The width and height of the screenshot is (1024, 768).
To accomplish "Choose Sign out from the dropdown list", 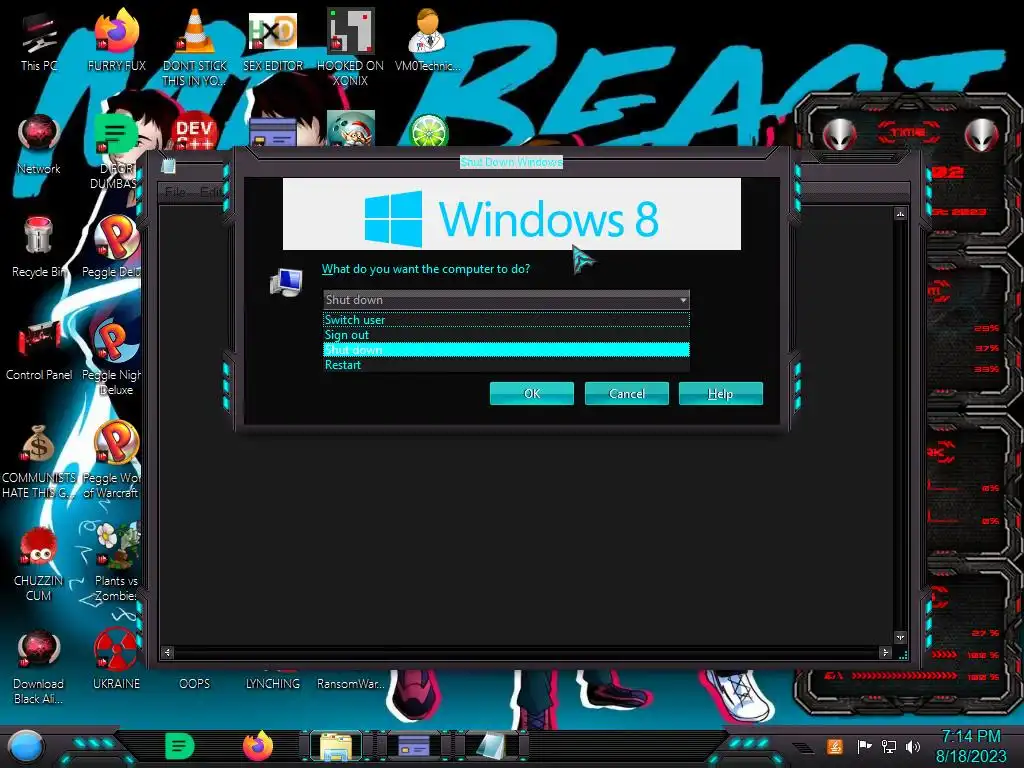I will (506, 334).
